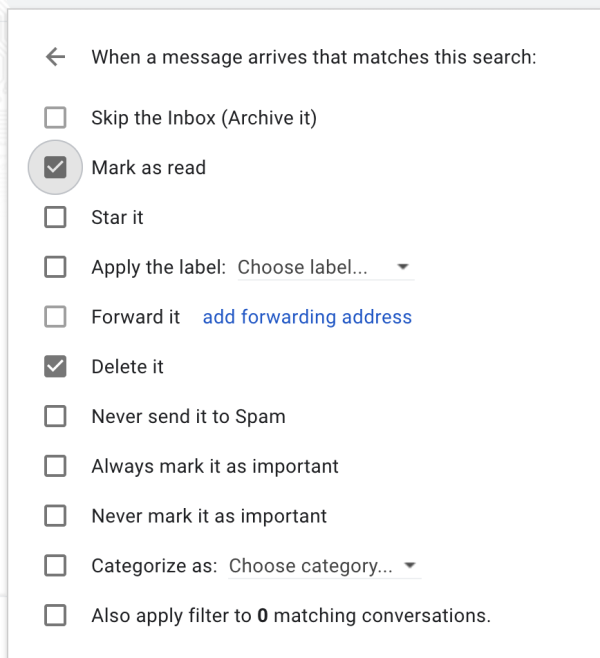Screen dimensions: 600x658
Task: Enable Never send it to Spam
Action: [x=55, y=417]
